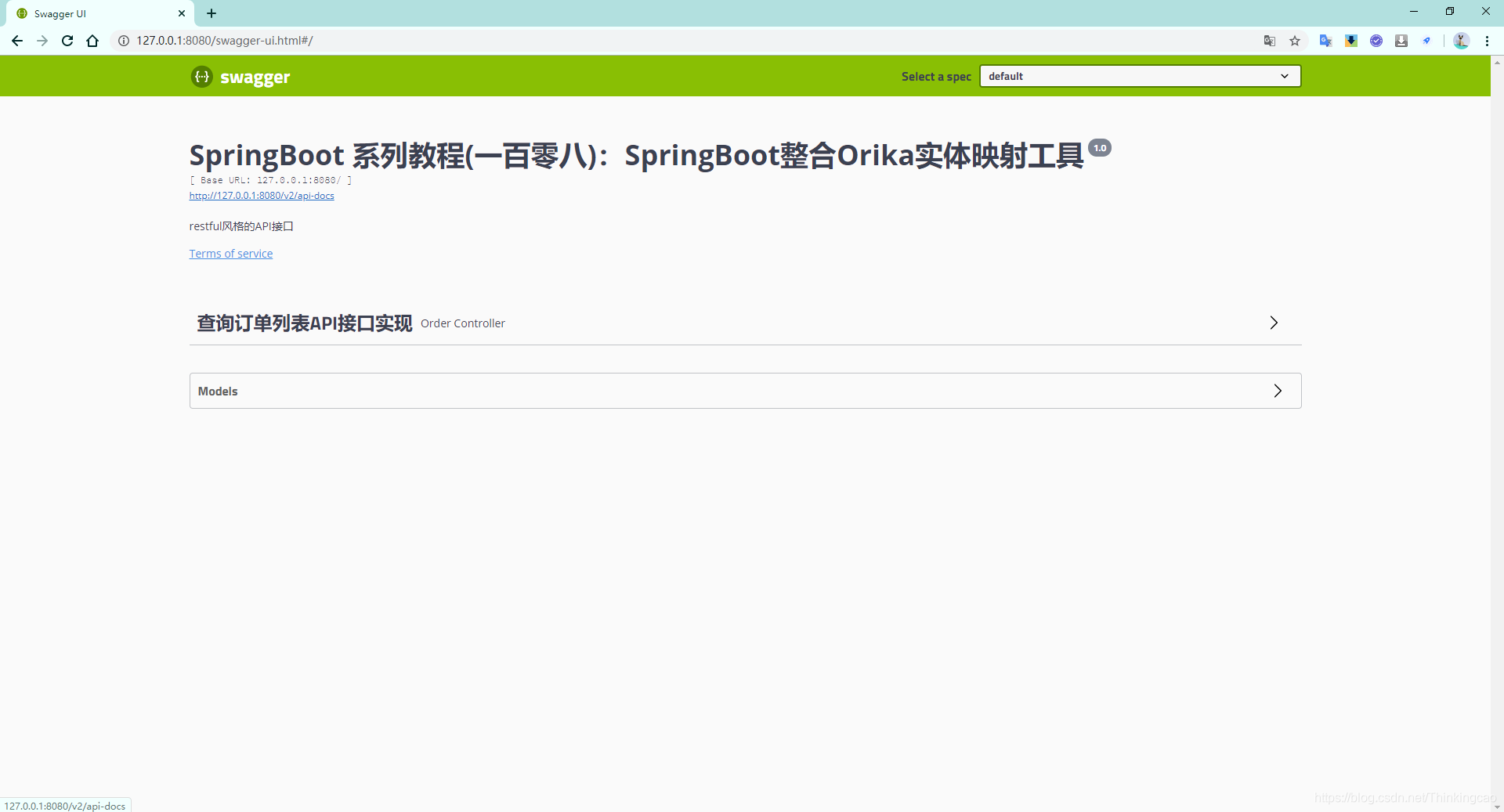Open the small blue rocket extension

click(x=1426, y=41)
